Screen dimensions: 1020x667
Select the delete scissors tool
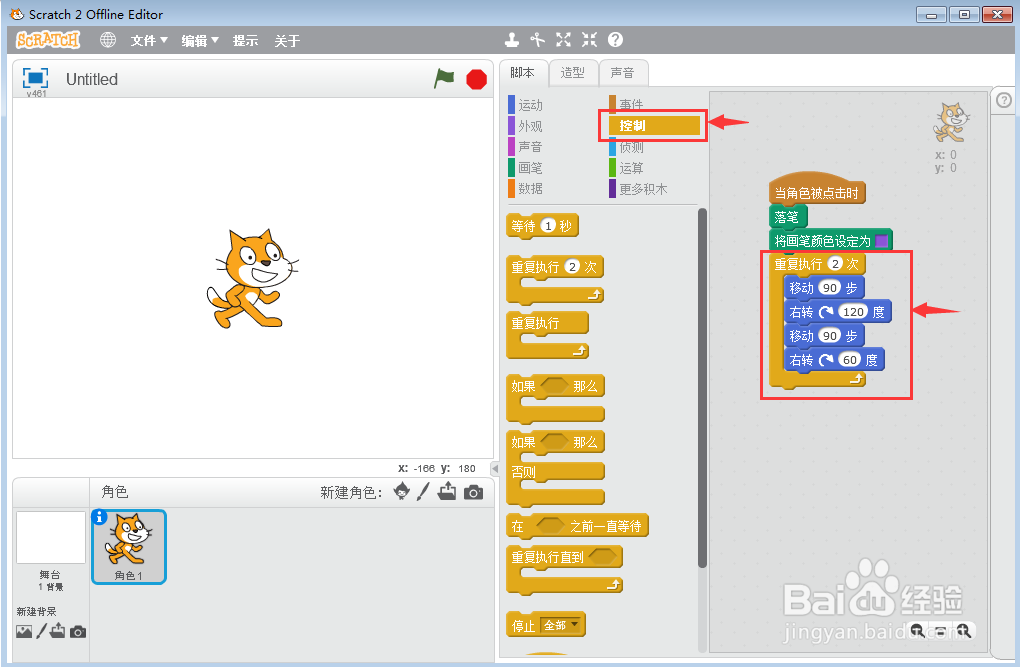(537, 40)
